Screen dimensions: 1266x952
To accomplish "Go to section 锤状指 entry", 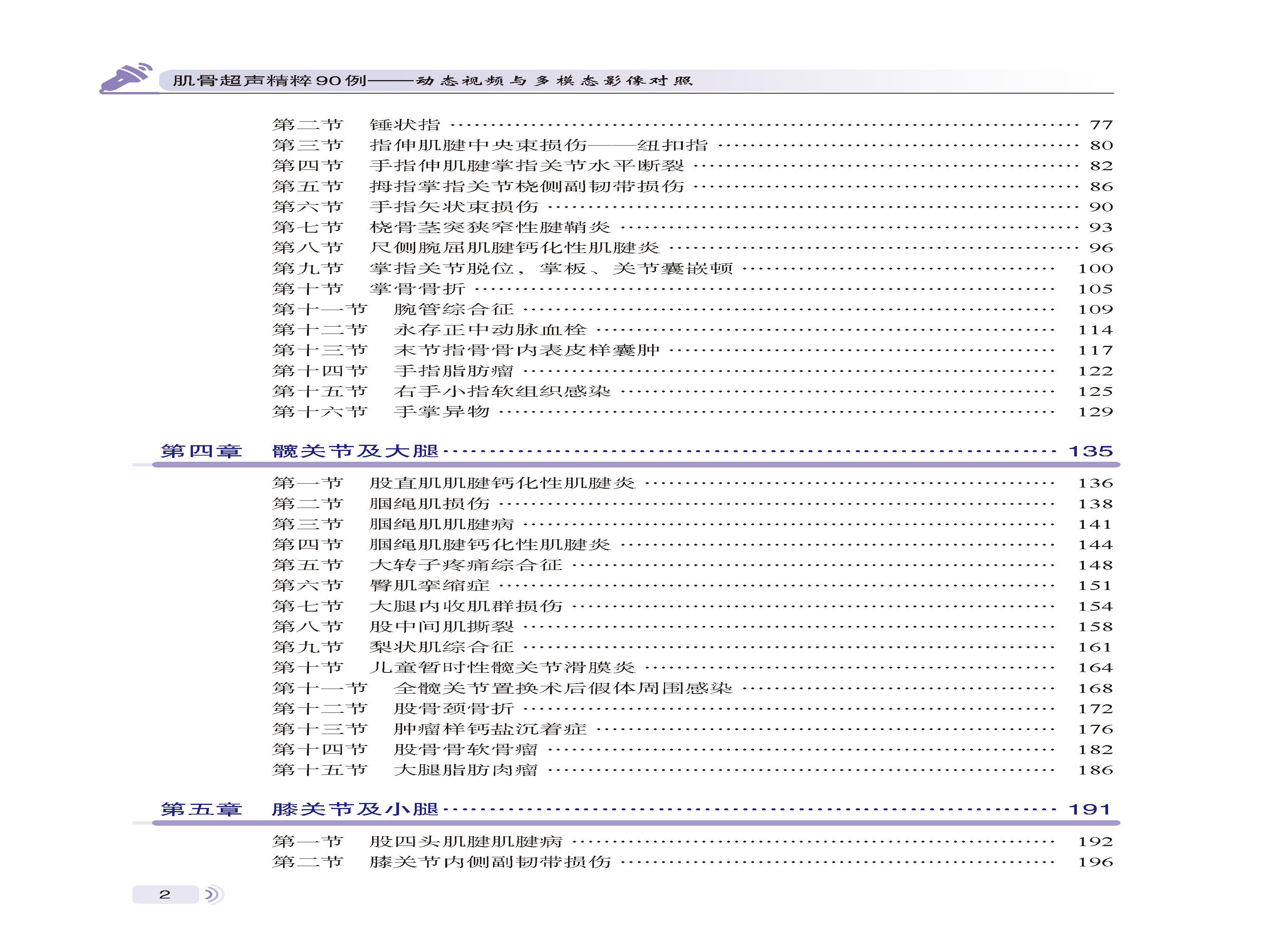I will (405, 125).
